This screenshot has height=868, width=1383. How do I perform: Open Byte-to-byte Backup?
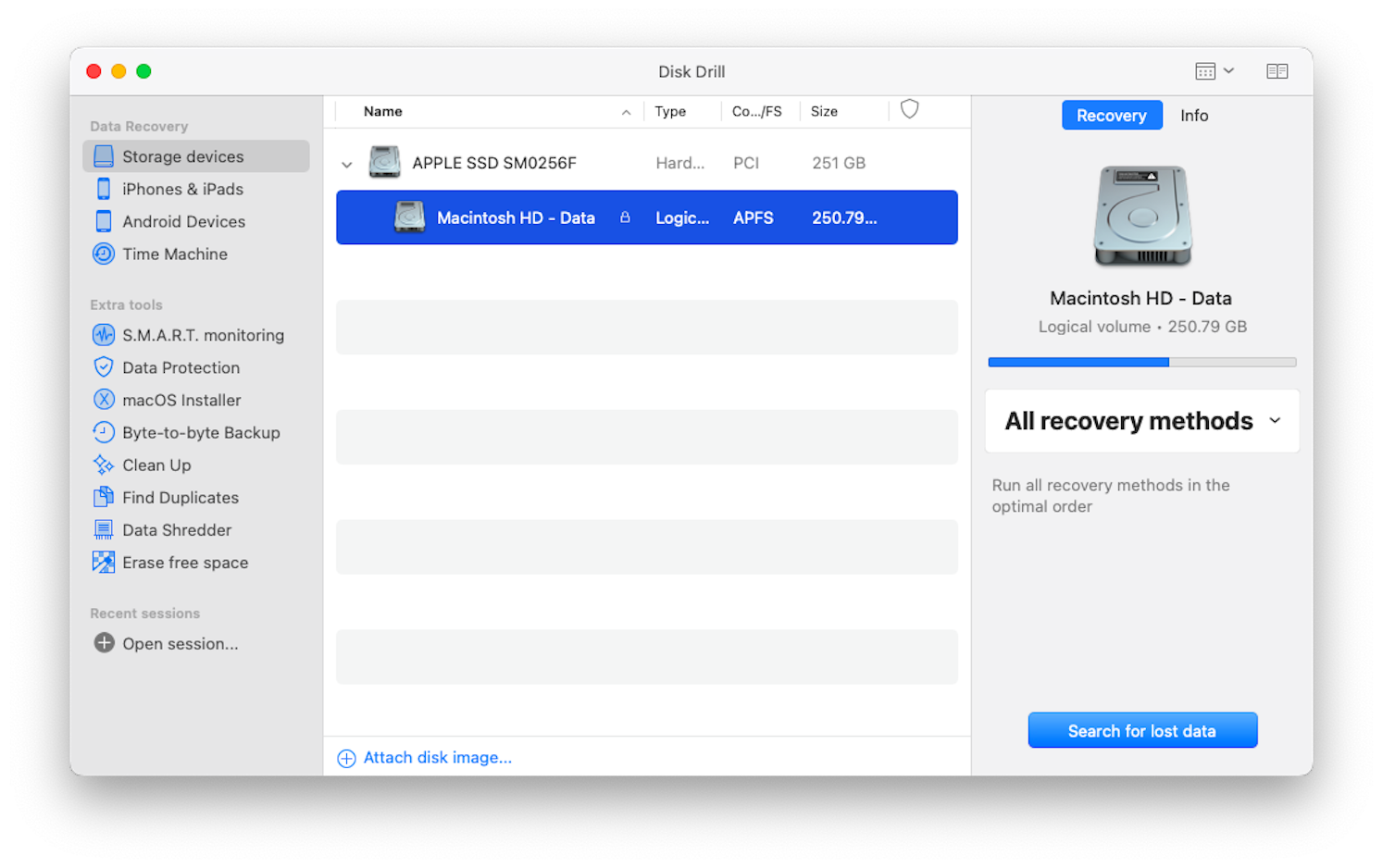(x=201, y=432)
